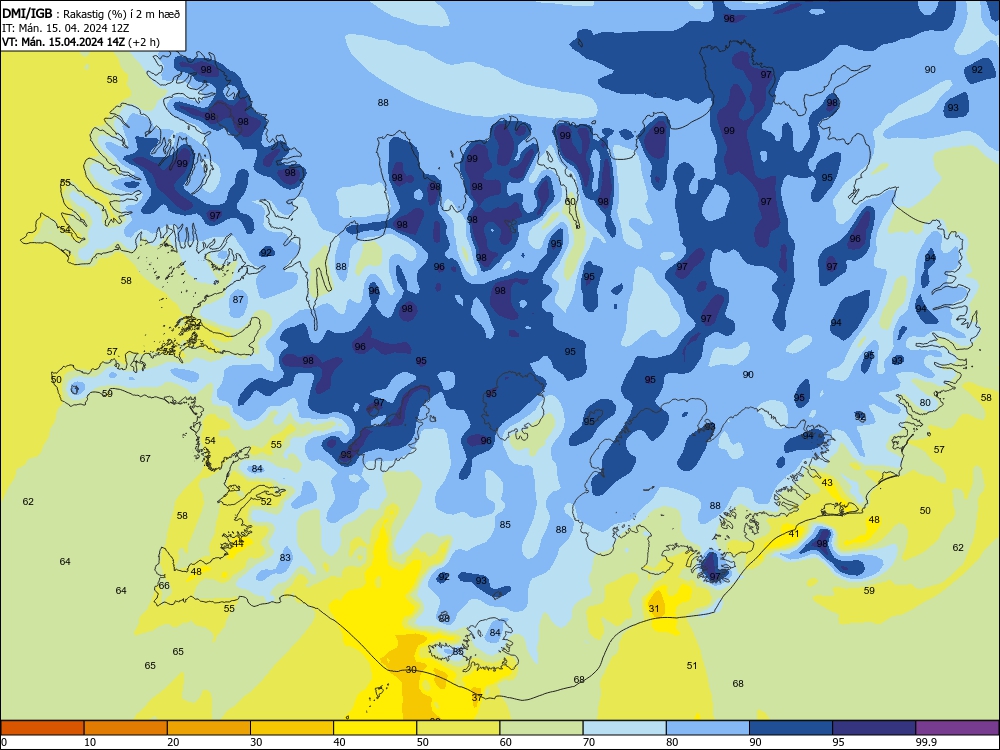The height and width of the screenshot is (750, 1000).
Task: Click the map value '66' on the southwest peninsula
Action: [165, 585]
